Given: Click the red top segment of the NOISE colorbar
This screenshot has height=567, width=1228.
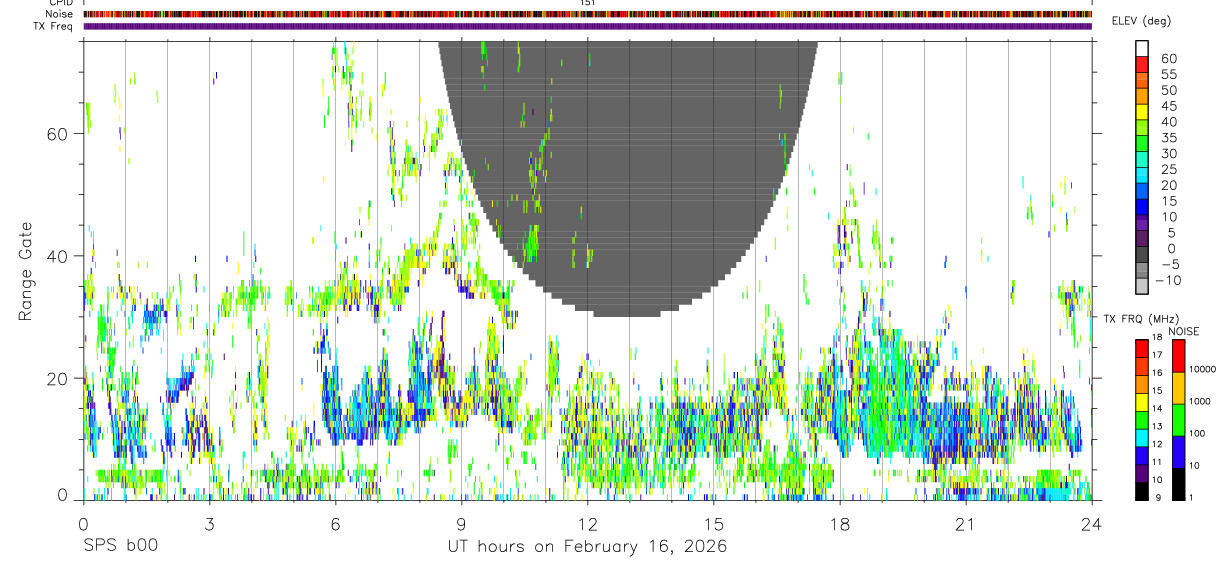Looking at the screenshot, I should [1177, 356].
